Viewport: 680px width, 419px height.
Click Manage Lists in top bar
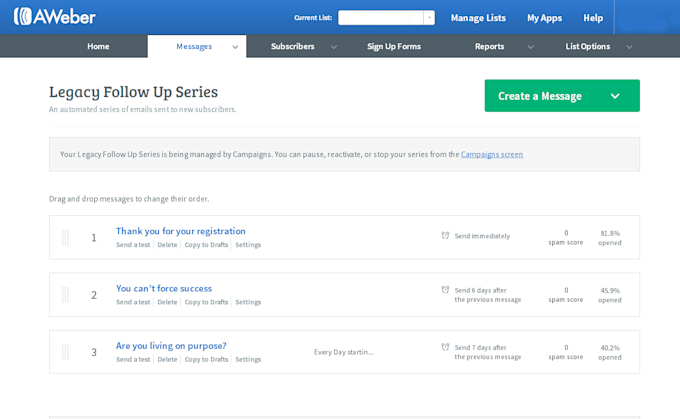coord(478,18)
